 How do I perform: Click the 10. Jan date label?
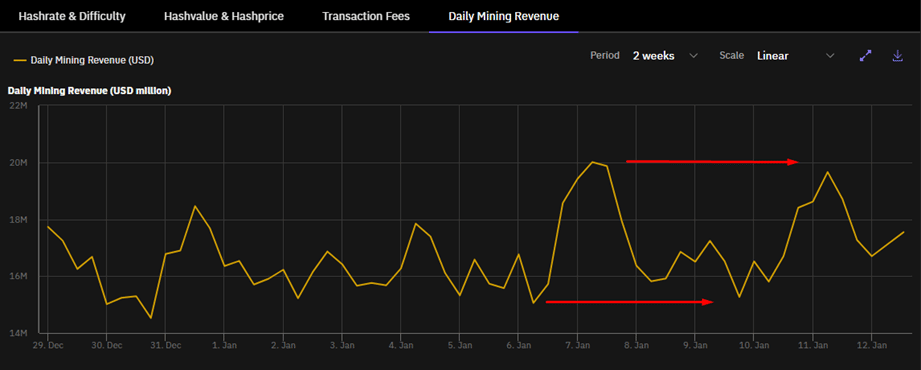(754, 345)
